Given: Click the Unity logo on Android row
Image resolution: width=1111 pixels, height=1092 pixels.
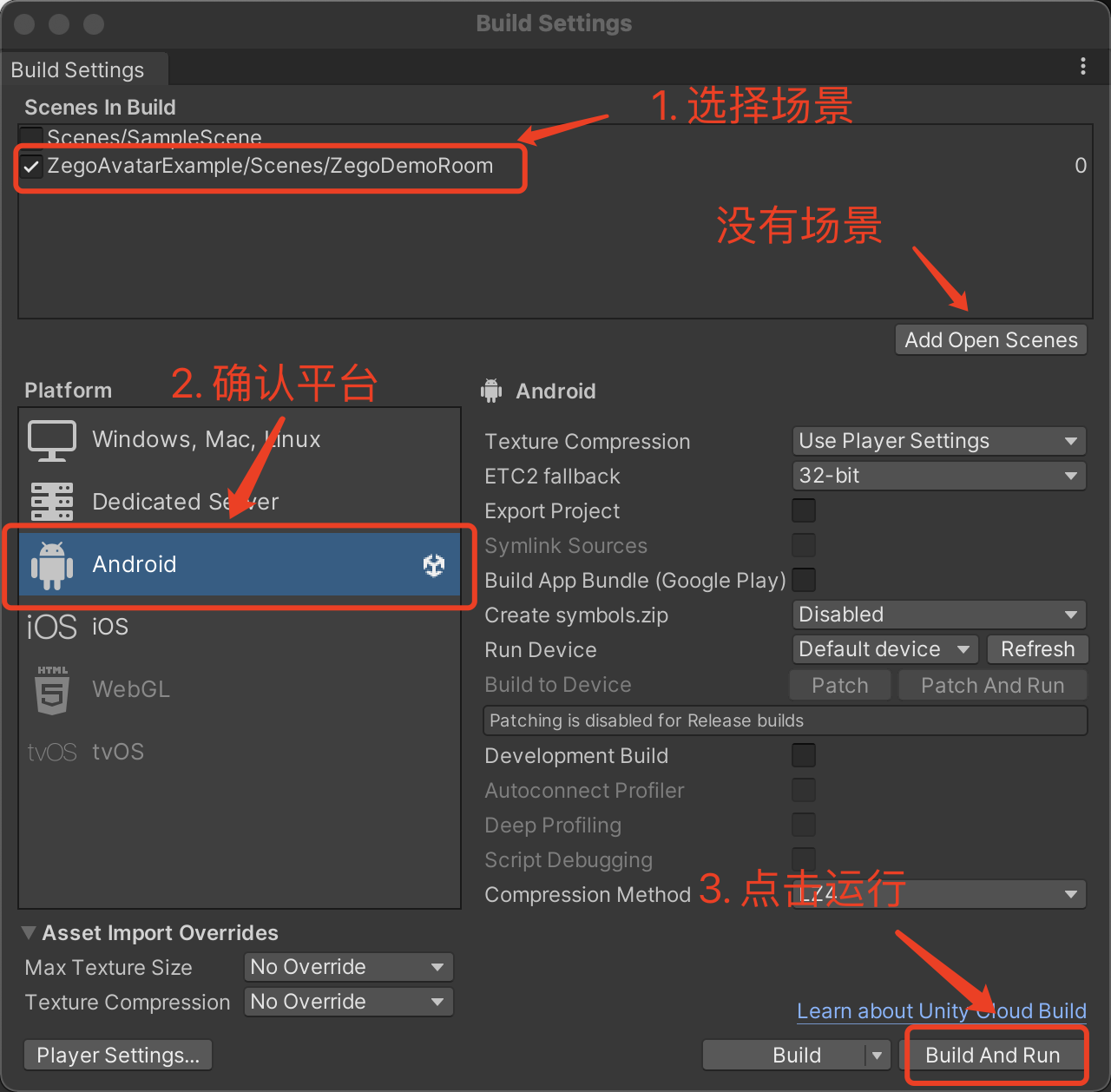Looking at the screenshot, I should point(434,566).
